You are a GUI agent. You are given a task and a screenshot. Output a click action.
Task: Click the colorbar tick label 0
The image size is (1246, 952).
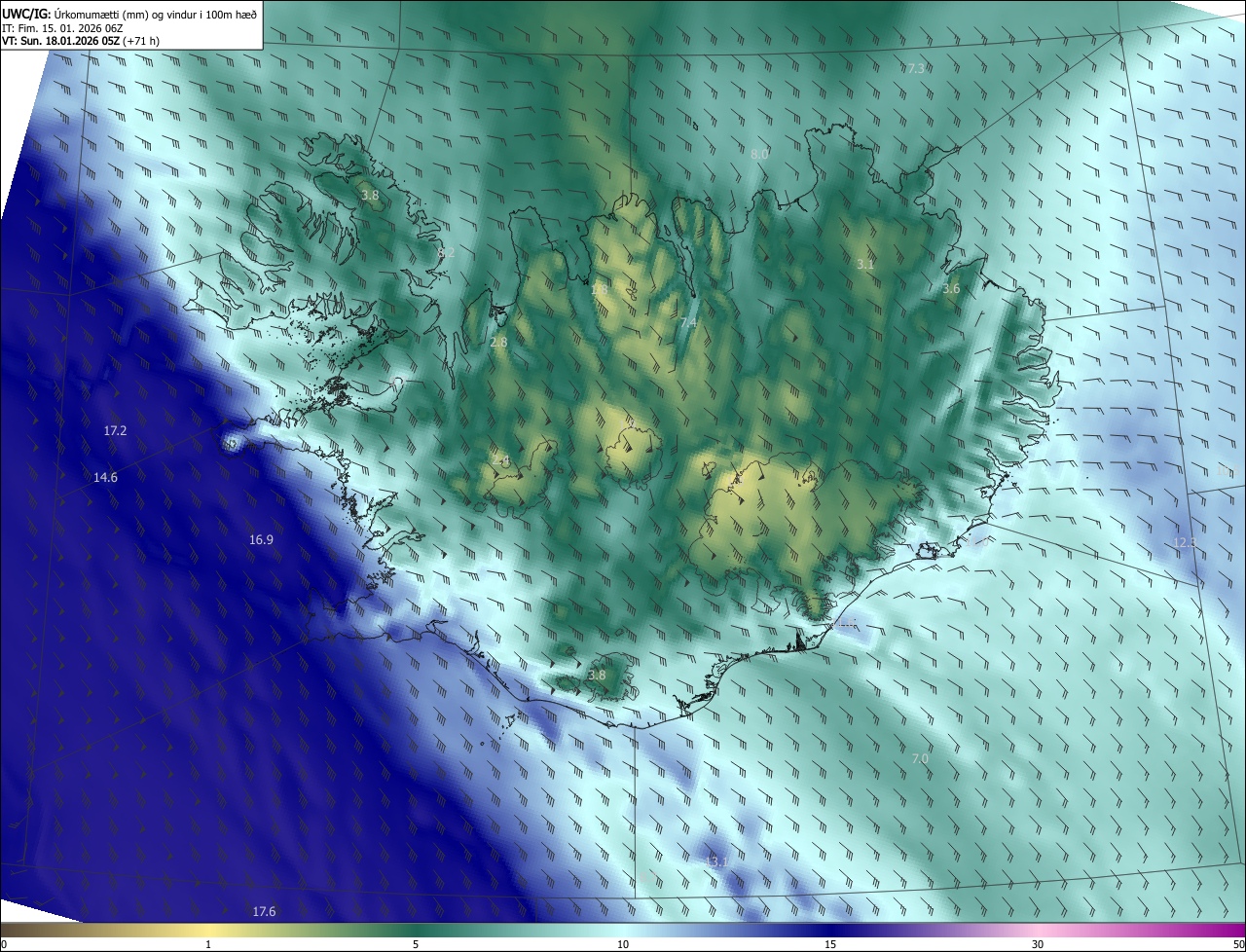coord(4,944)
